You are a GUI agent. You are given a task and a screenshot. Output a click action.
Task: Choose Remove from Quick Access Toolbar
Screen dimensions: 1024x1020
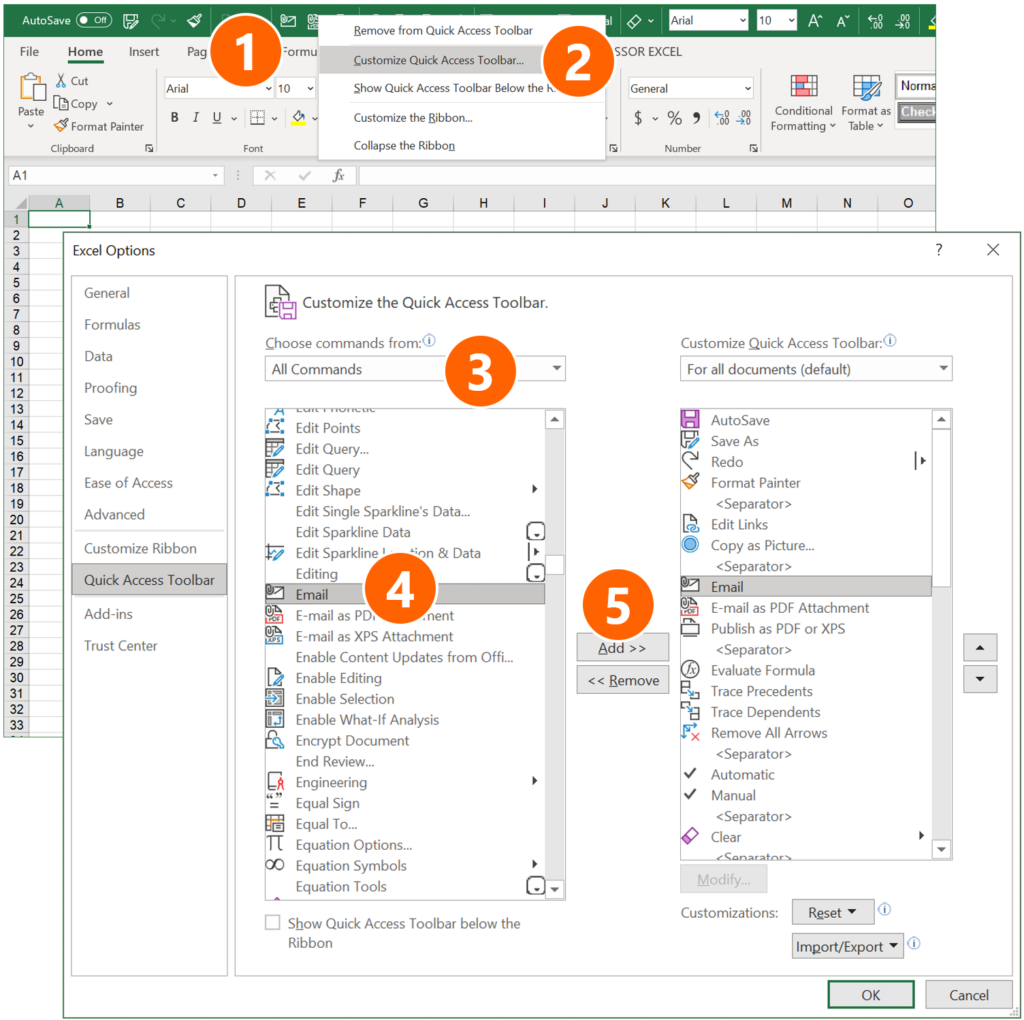click(x=443, y=31)
